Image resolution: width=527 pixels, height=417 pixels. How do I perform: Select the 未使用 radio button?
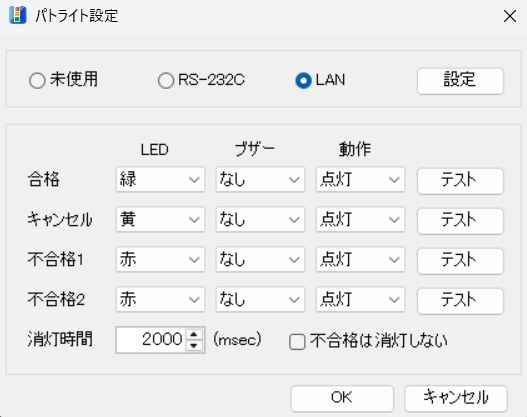pyautogui.click(x=37, y=81)
